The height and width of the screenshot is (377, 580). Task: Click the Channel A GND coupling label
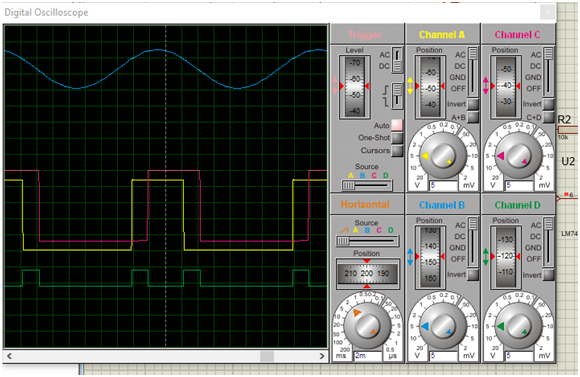tap(458, 77)
